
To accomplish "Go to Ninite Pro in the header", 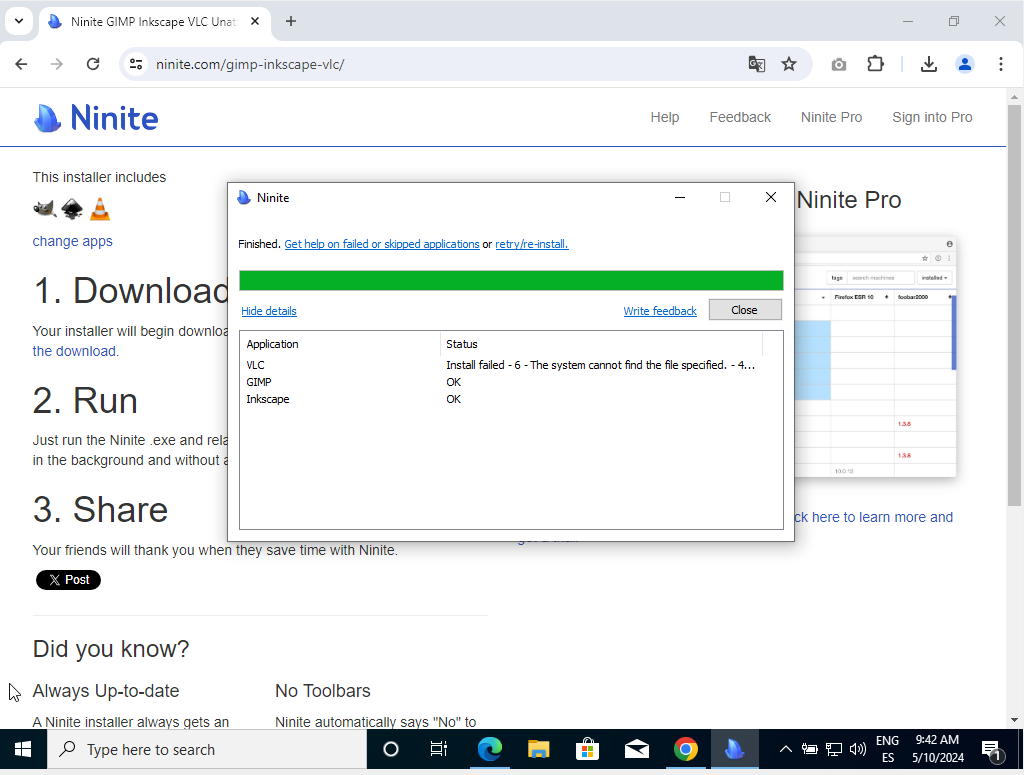I will pos(831,118).
